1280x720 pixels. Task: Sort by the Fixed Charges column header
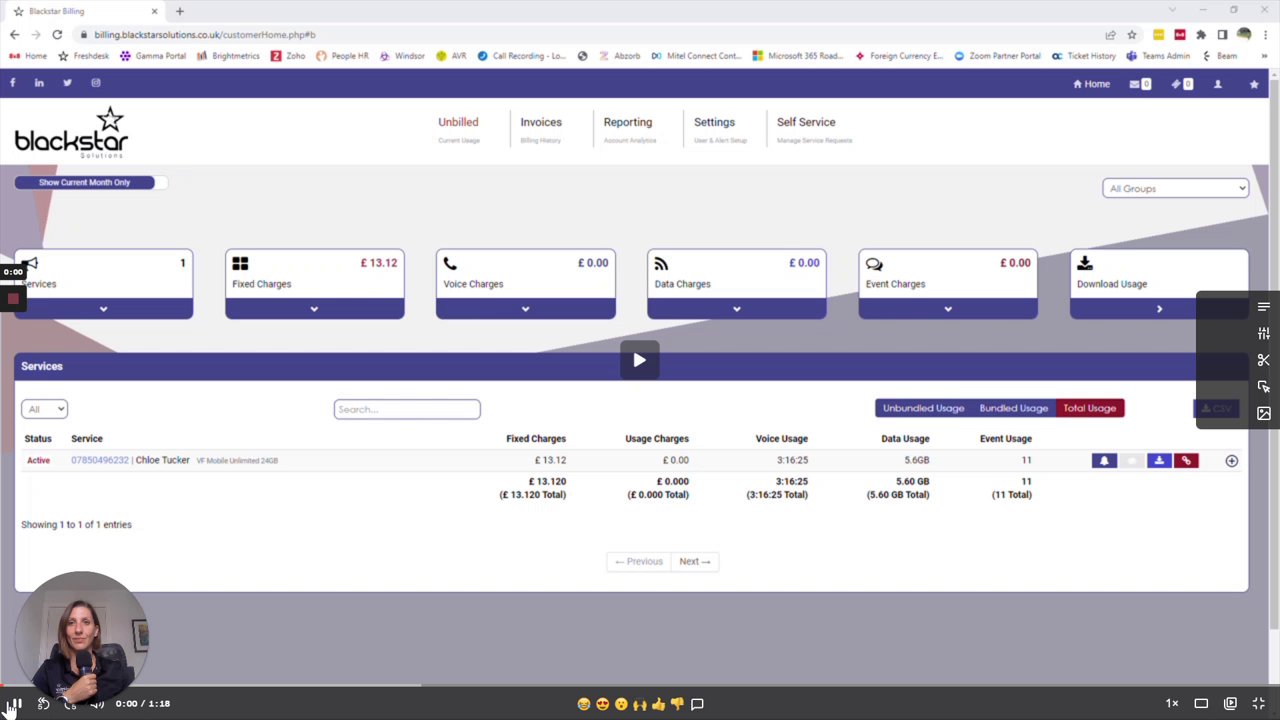tap(536, 438)
